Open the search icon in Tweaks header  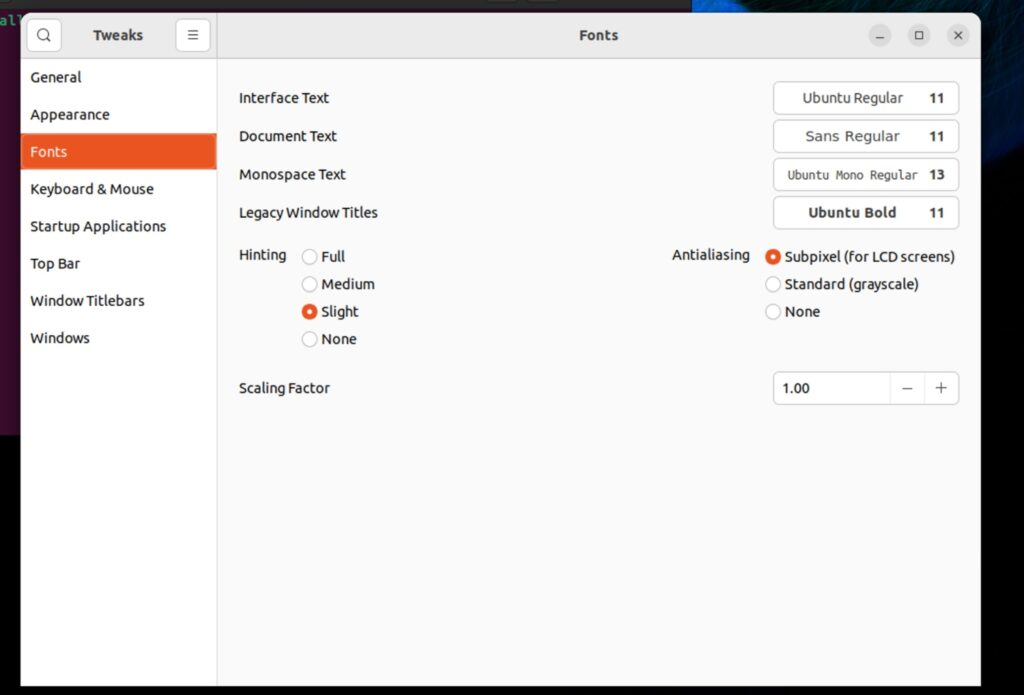[x=43, y=35]
